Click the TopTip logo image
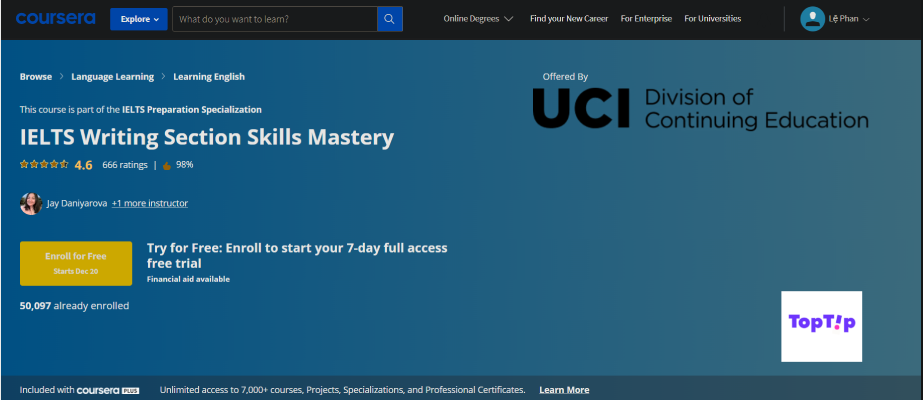 (x=821, y=326)
